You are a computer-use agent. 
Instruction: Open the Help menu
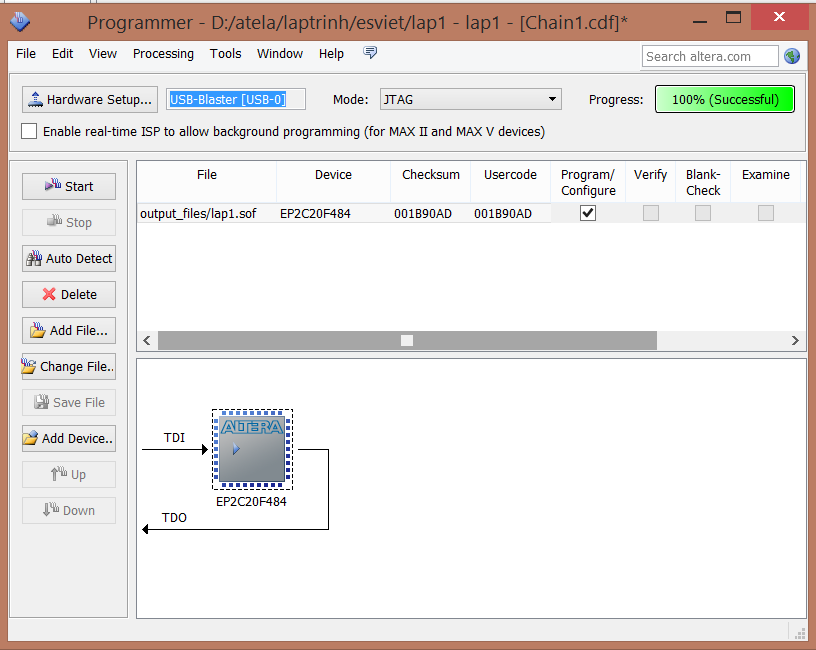point(332,54)
